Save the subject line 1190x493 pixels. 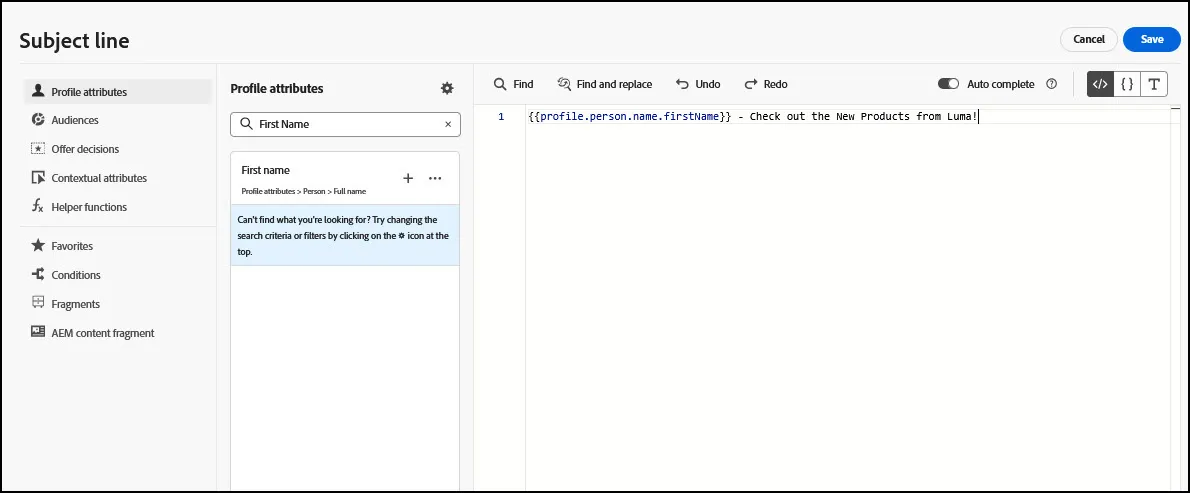coord(1151,39)
